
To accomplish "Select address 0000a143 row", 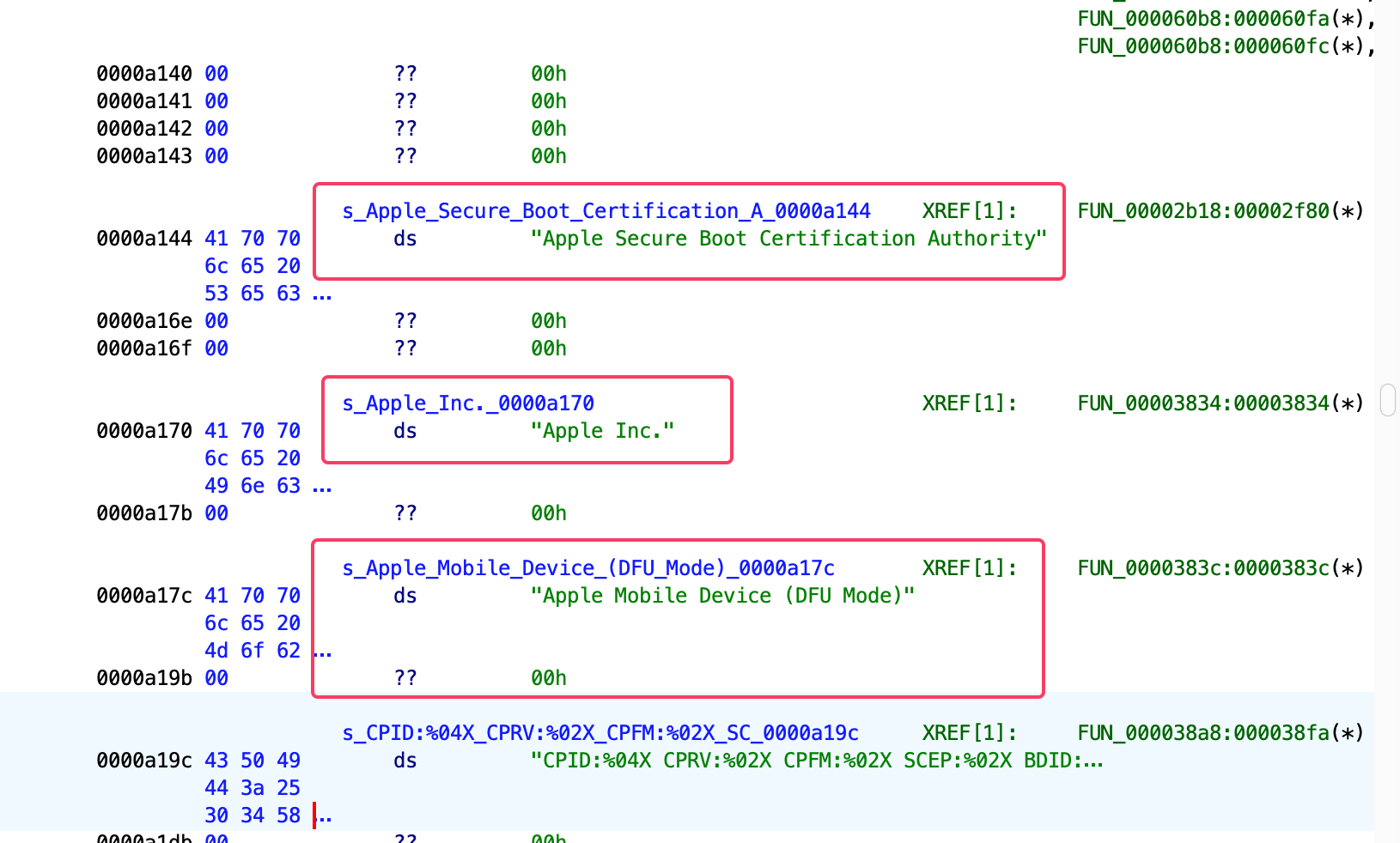I will (x=144, y=156).
